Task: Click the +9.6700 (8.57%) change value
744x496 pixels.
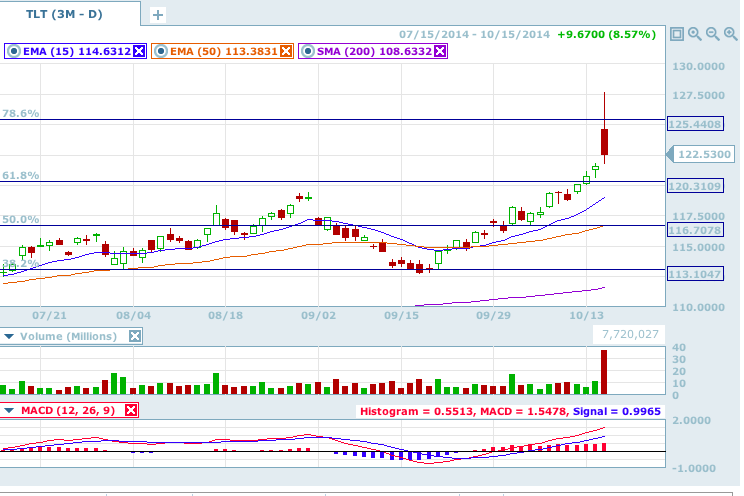Action: click(x=607, y=35)
